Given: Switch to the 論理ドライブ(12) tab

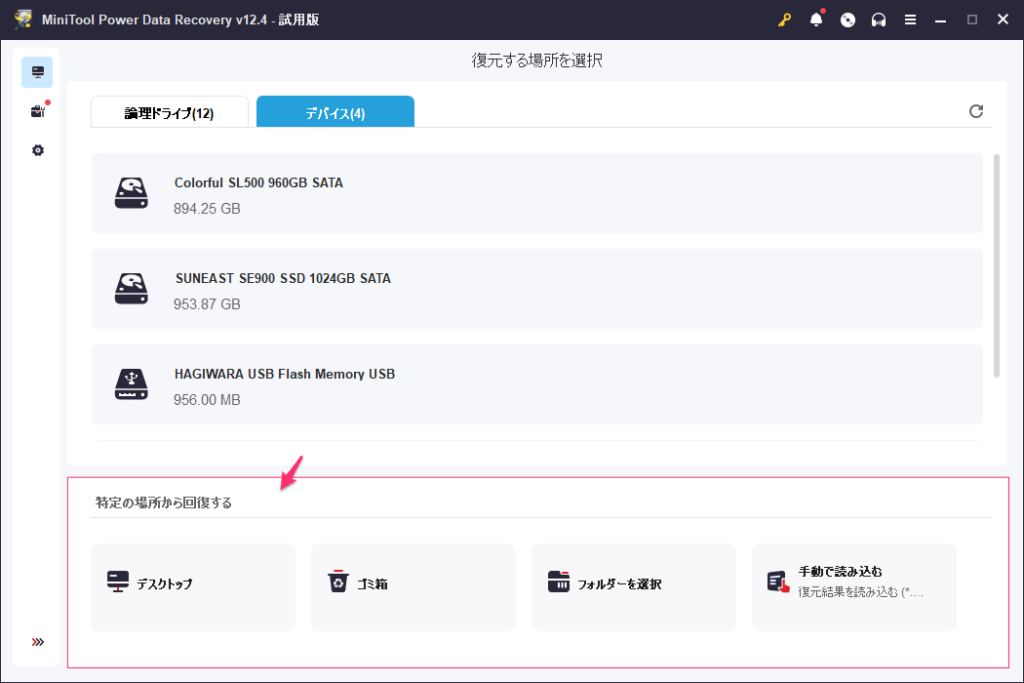Looking at the screenshot, I should click(x=169, y=113).
